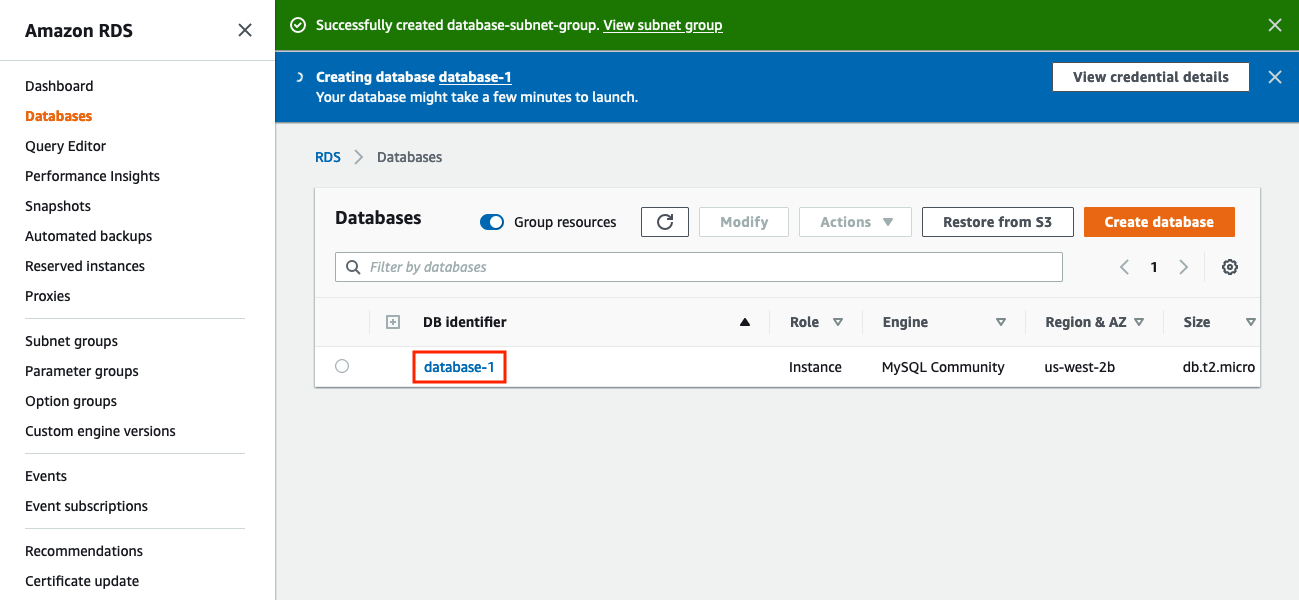Click View credential details button
Image resolution: width=1299 pixels, height=600 pixels.
pos(1151,77)
